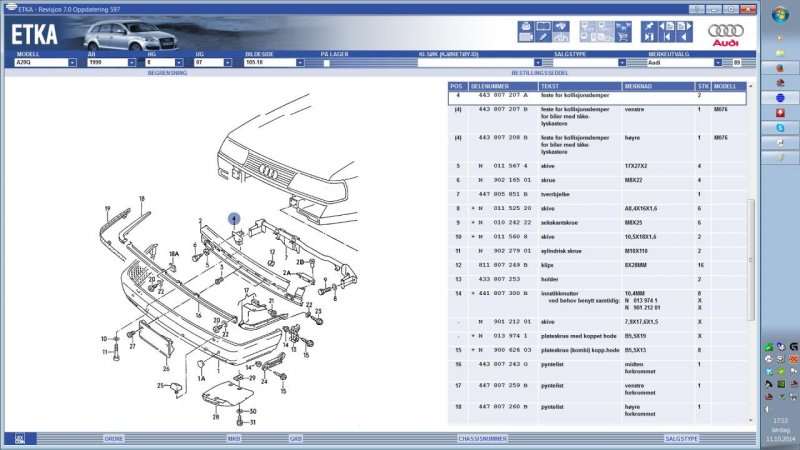800x450 pixels.
Task: Switch to the ORDRE tab at bottom
Action: pyautogui.click(x=114, y=438)
